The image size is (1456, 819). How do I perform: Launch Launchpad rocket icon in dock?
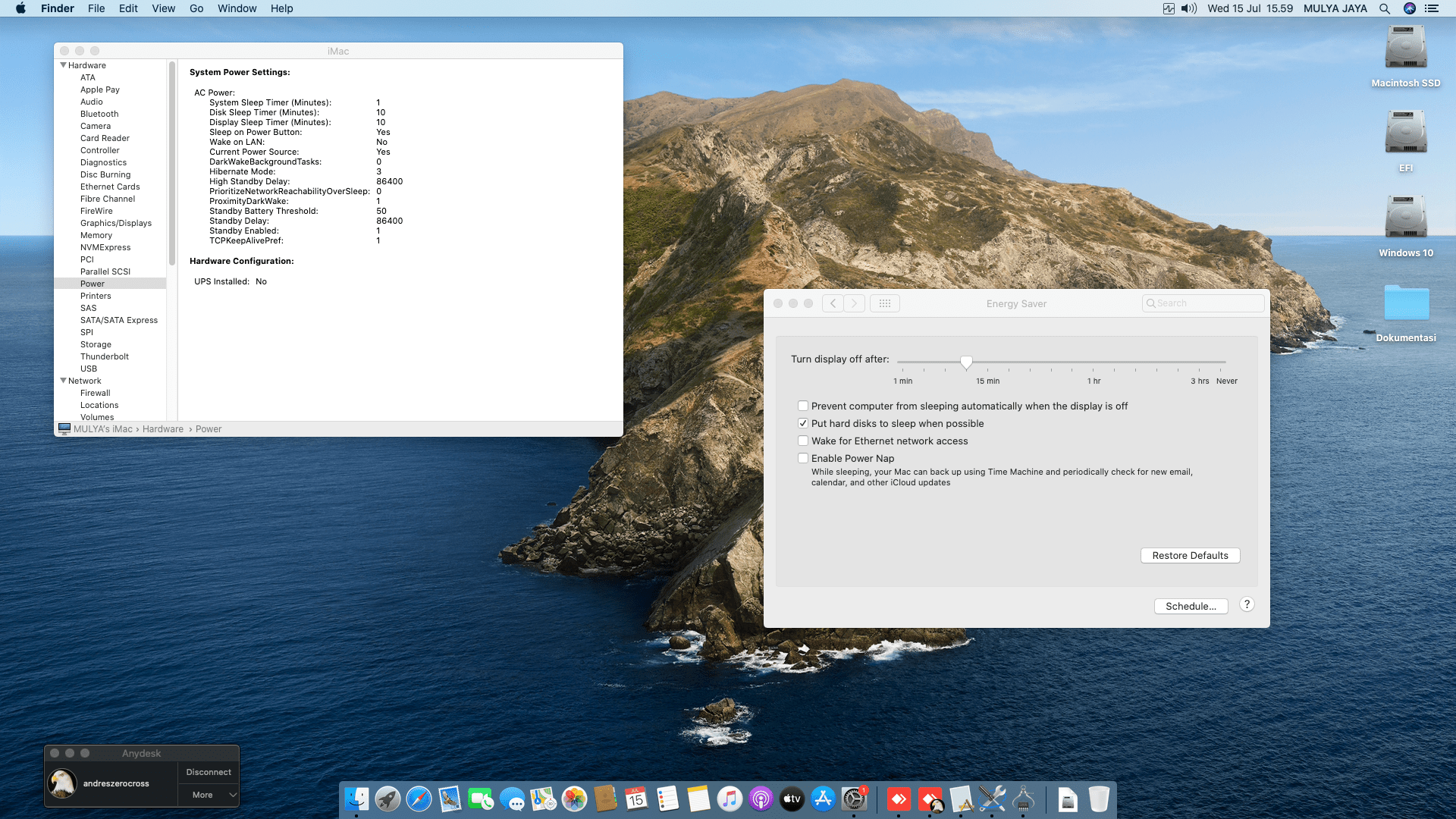[388, 799]
